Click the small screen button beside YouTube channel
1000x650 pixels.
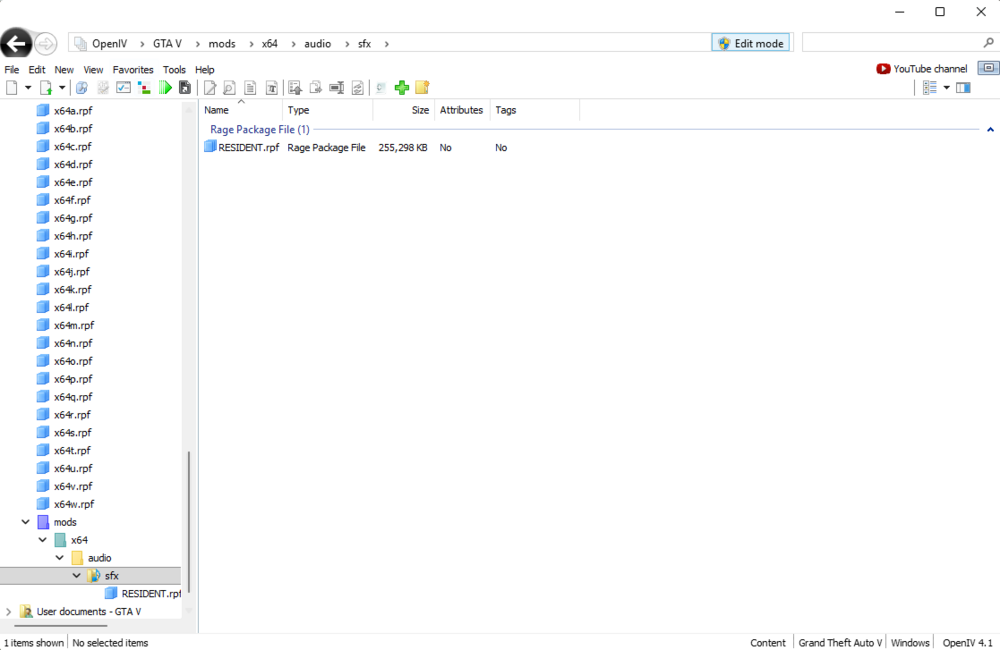click(988, 68)
